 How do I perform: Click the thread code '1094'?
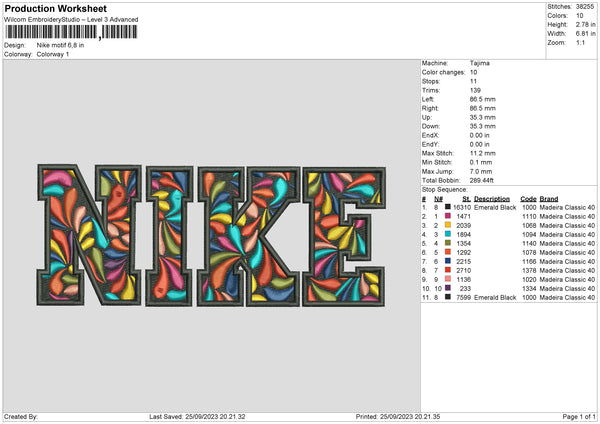click(x=529, y=235)
